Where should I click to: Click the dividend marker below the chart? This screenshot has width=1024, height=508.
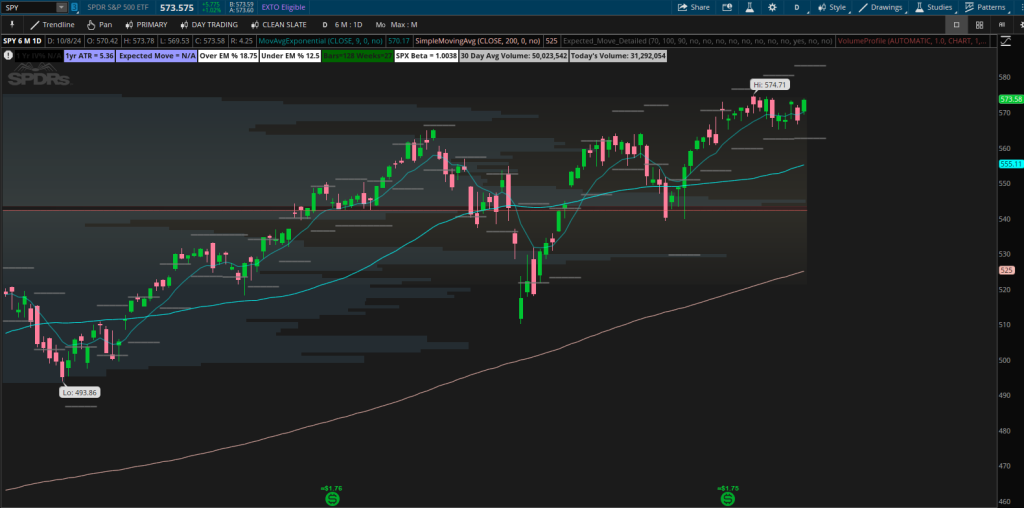click(x=331, y=497)
